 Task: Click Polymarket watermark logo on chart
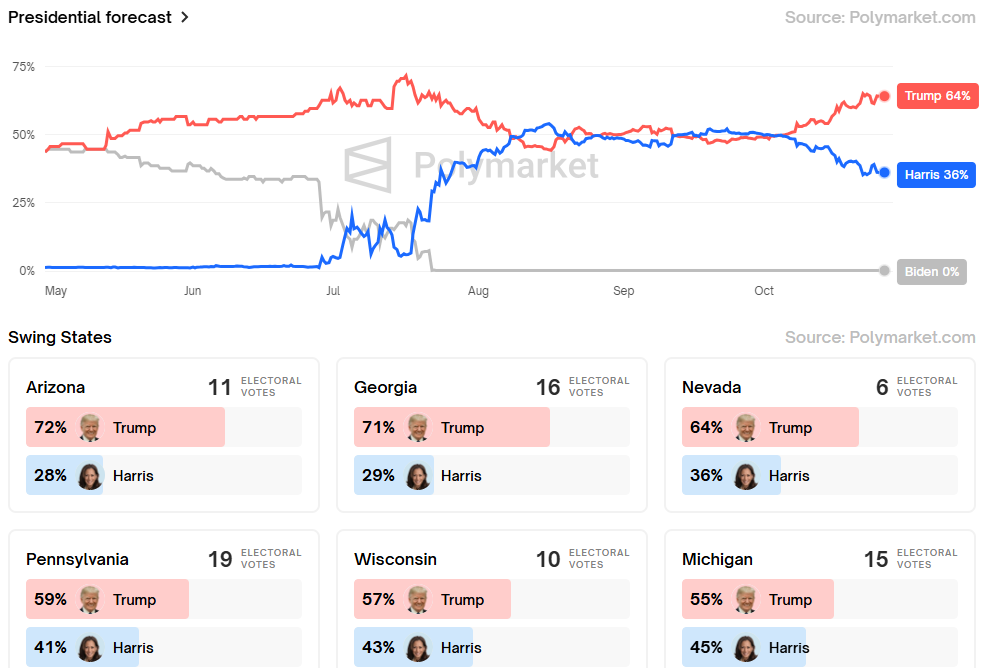tap(367, 165)
